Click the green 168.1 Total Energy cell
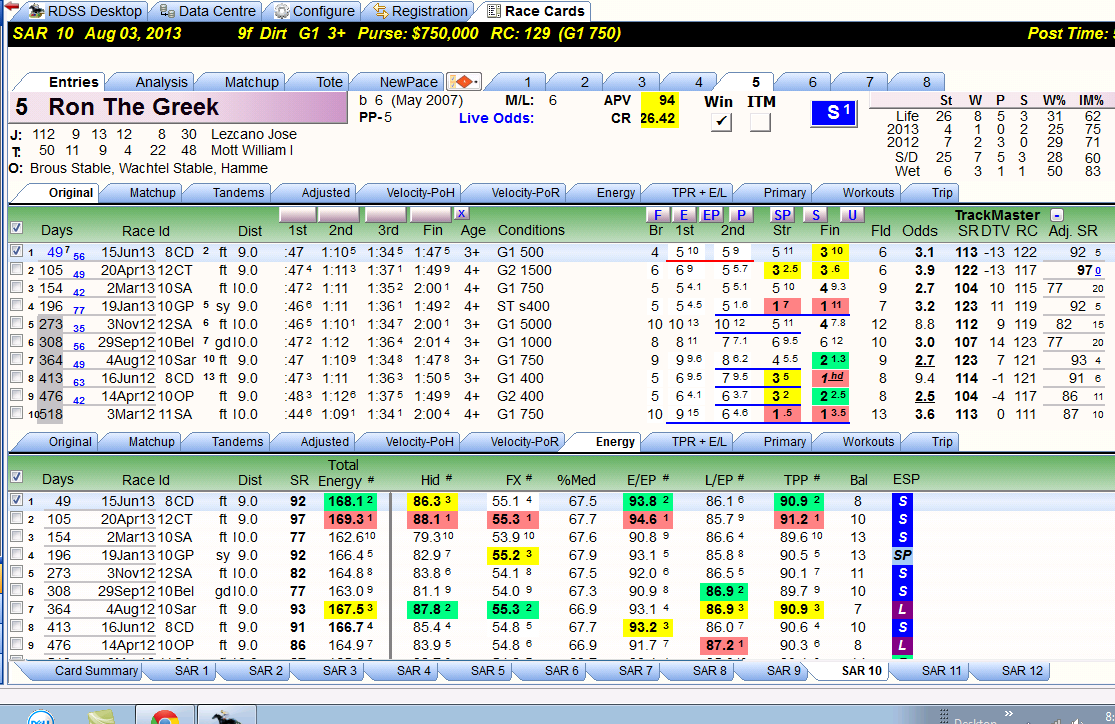Viewport: 1115px width, 724px height. point(350,501)
